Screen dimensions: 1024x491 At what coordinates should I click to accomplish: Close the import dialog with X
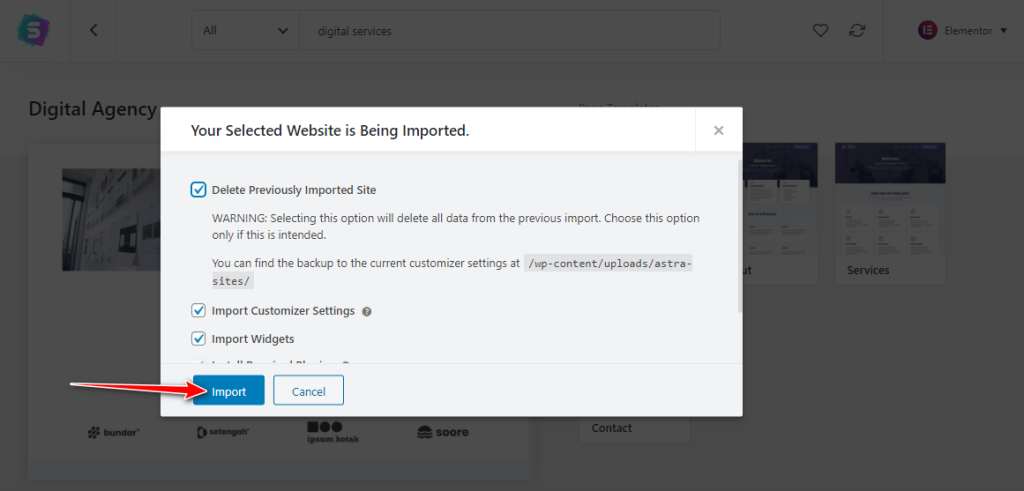[718, 131]
